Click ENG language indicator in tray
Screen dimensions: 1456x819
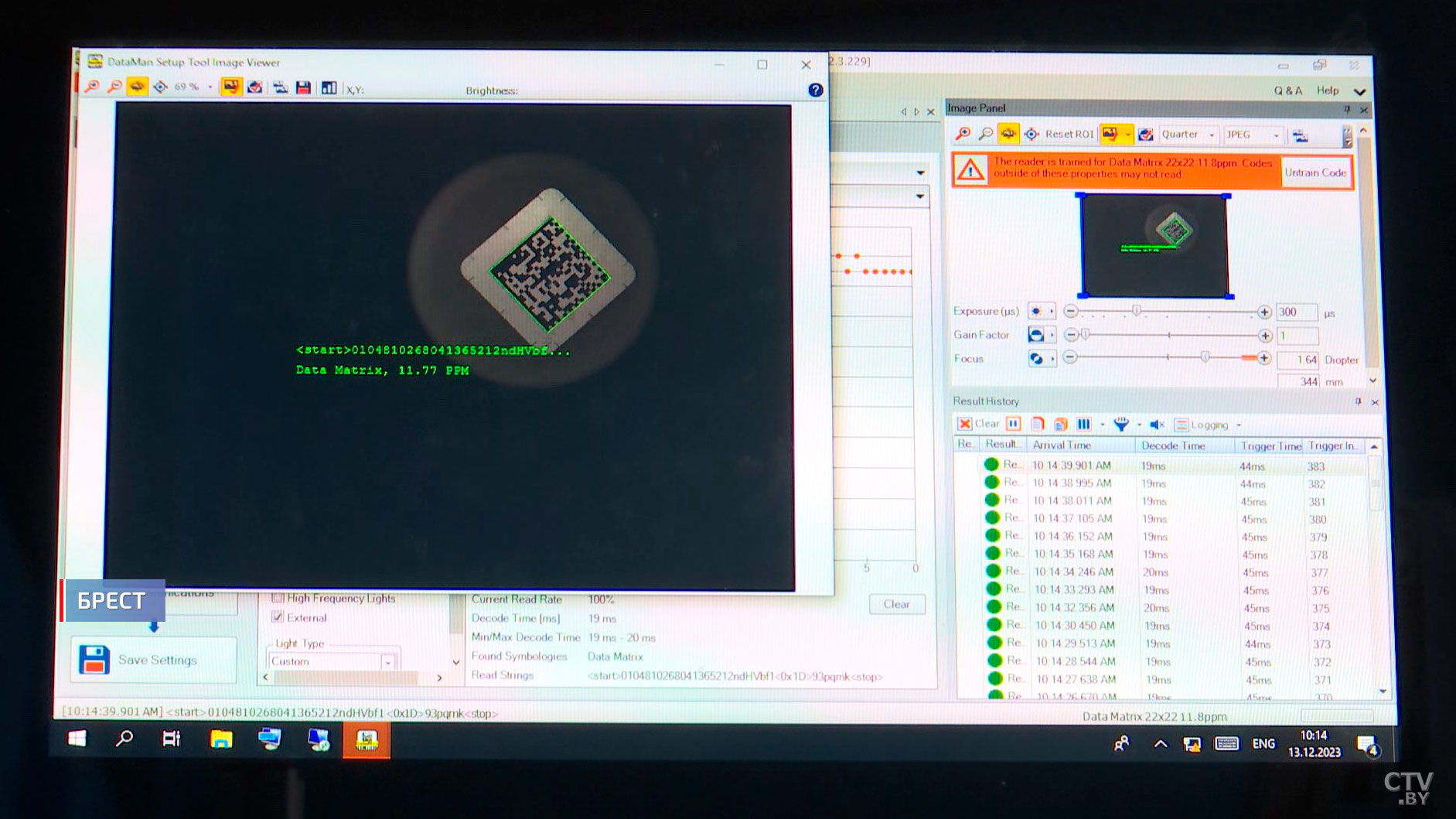[x=1263, y=743]
